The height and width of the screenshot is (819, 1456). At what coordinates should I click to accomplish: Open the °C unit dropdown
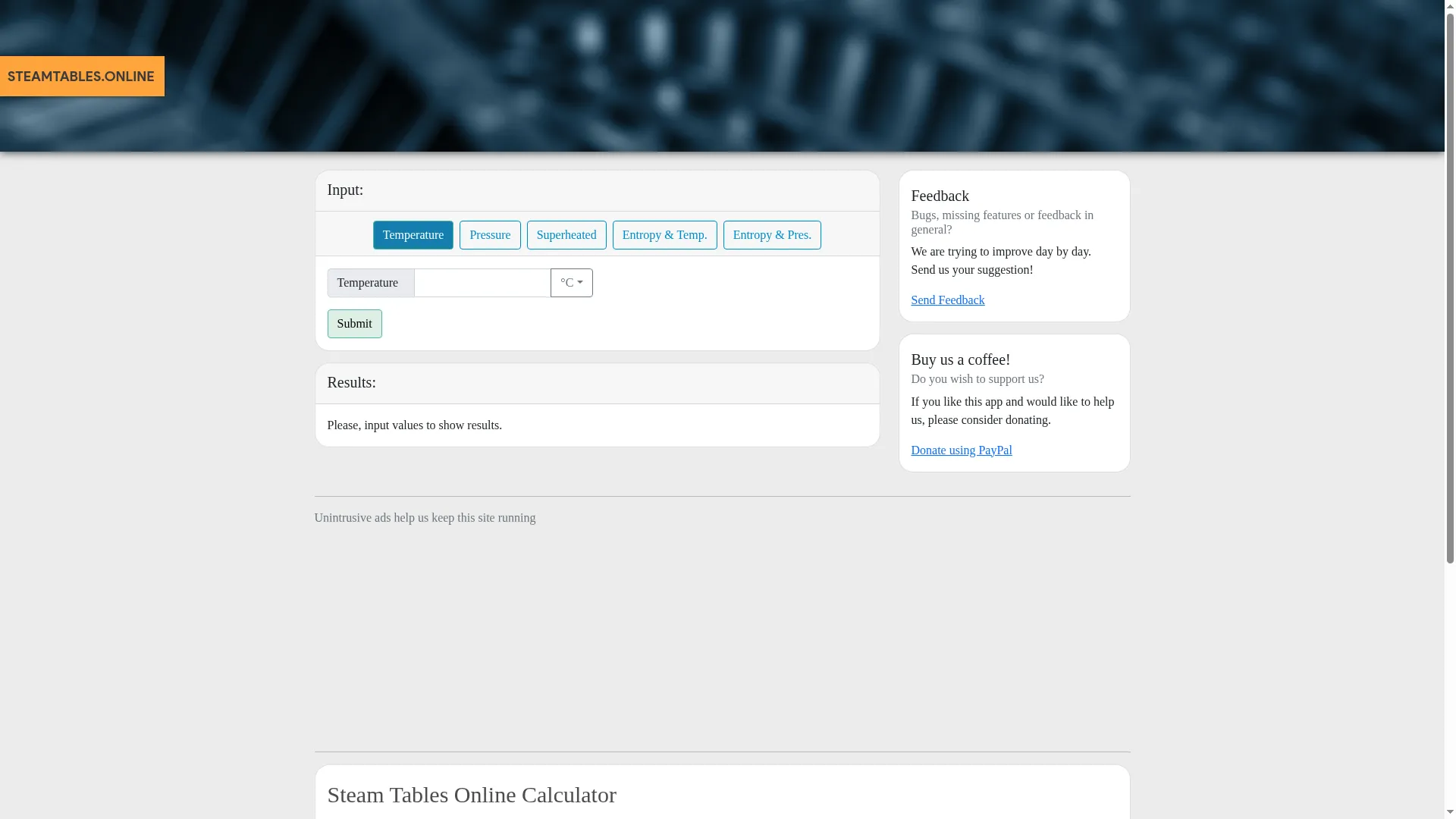coord(572,283)
